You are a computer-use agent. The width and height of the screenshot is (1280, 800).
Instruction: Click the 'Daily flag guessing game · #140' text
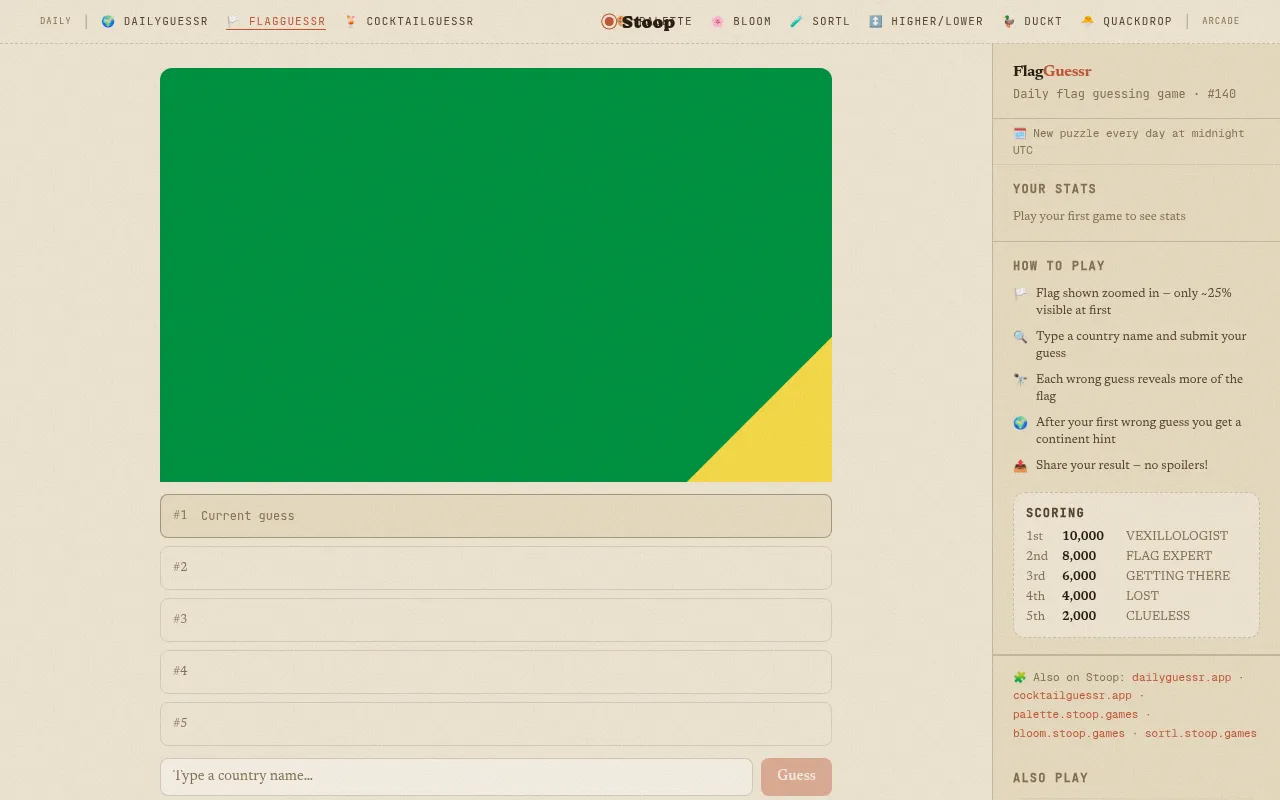(1124, 94)
